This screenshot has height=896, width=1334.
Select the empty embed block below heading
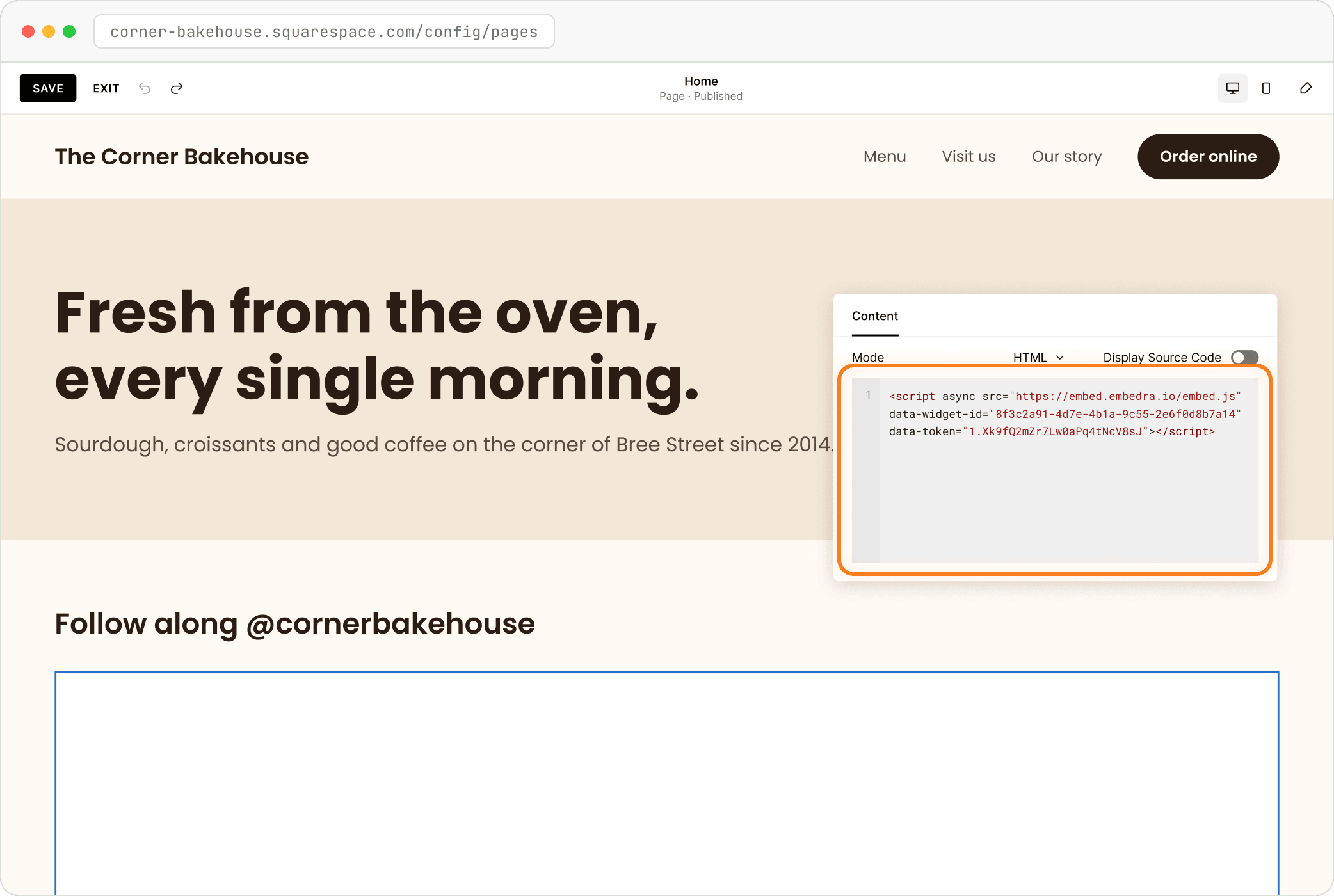tap(667, 783)
